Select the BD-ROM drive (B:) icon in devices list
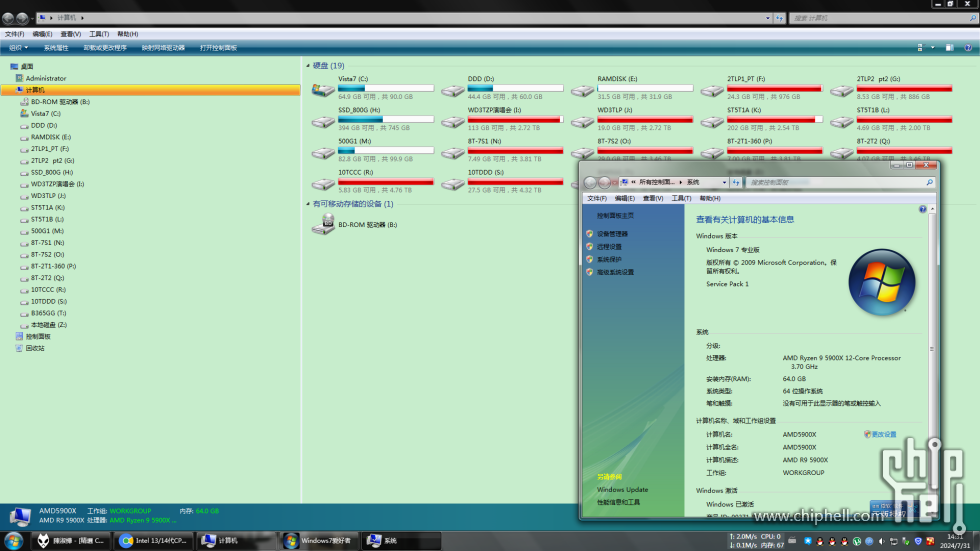This screenshot has height=551, width=980. click(324, 224)
